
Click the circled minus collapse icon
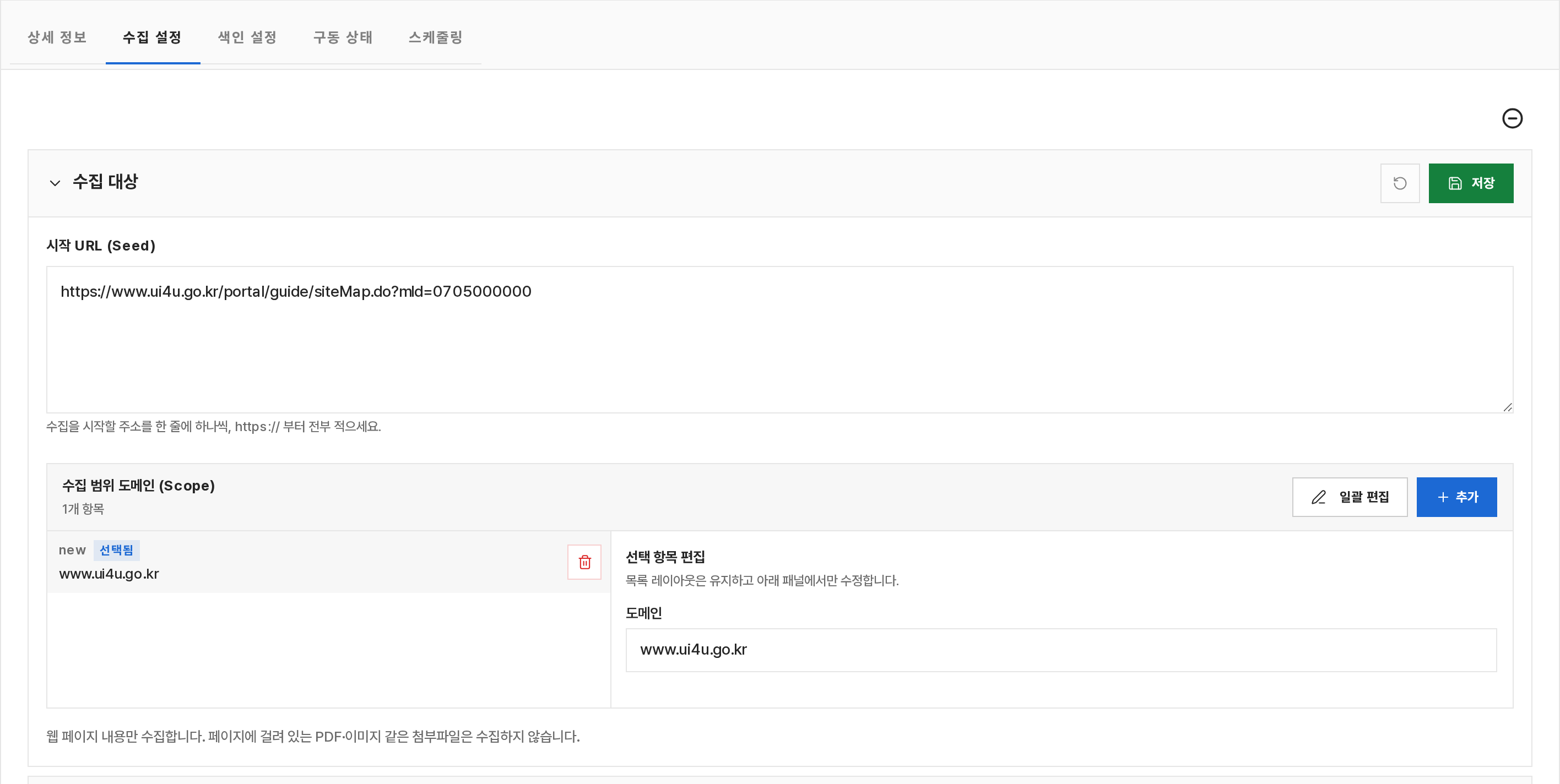1512,118
